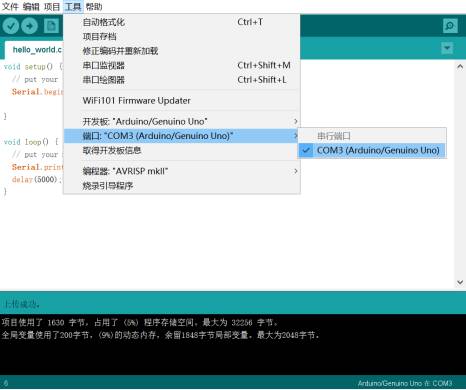The height and width of the screenshot is (390, 466).
Task: Click the editor scrollbar down arrow
Action: point(460,282)
